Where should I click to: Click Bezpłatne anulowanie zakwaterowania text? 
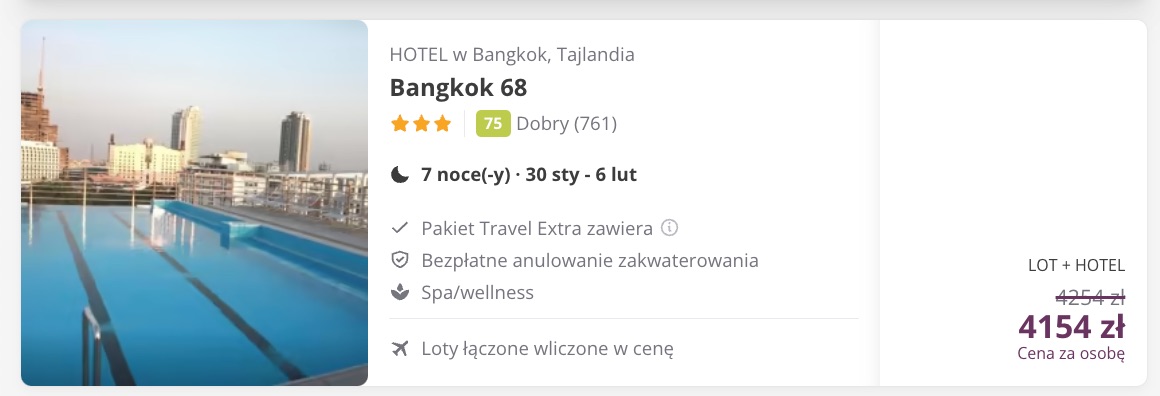click(590, 260)
